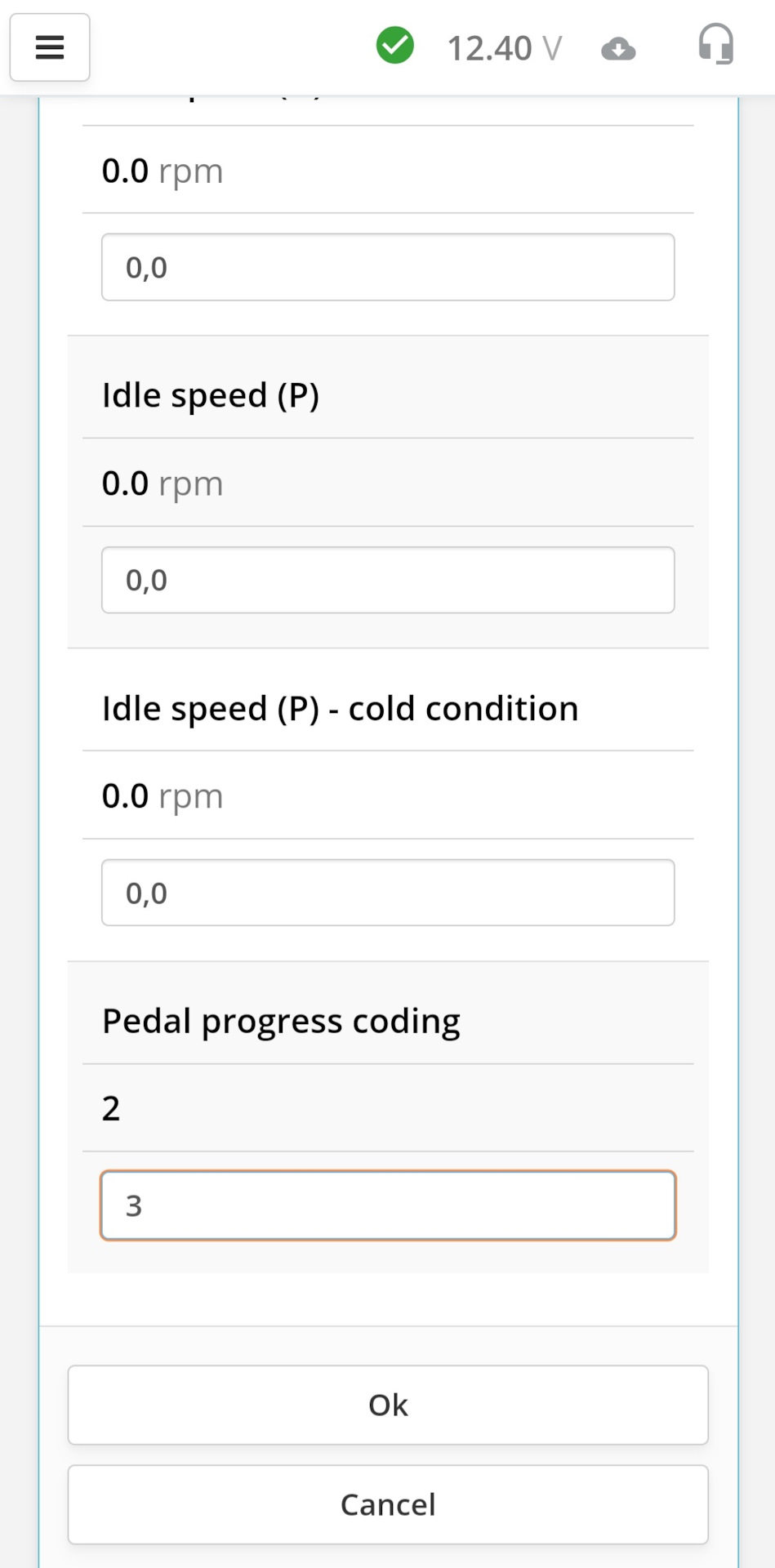Click the 12.40 V battery voltage reading
775x1568 pixels.
(504, 48)
